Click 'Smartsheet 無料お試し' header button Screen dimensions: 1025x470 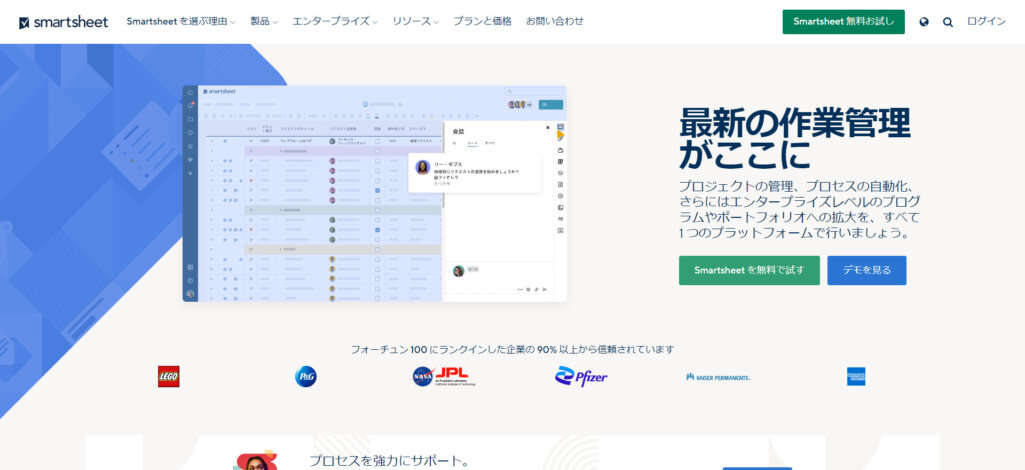[x=844, y=22]
